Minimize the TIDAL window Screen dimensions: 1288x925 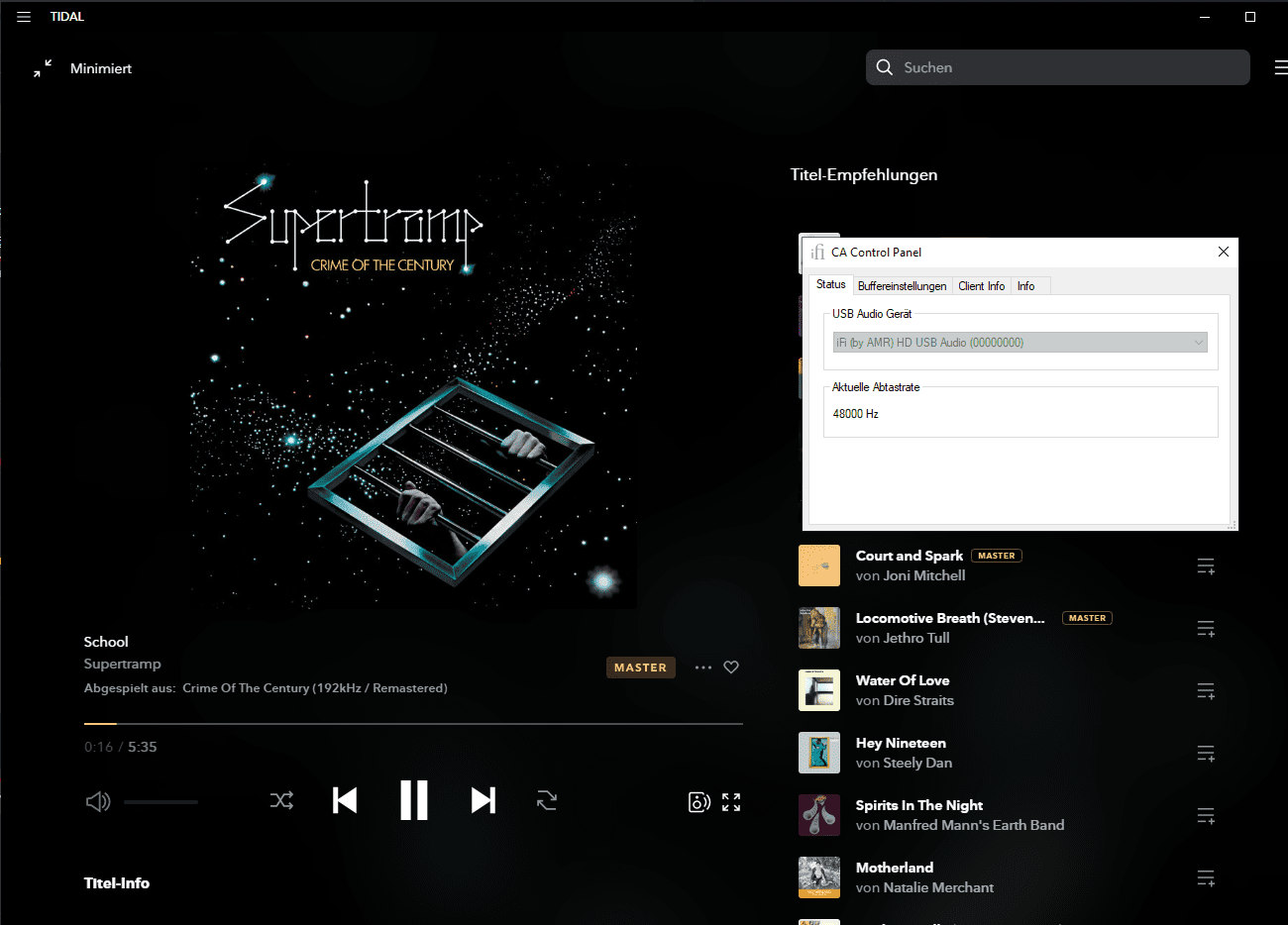(1206, 17)
